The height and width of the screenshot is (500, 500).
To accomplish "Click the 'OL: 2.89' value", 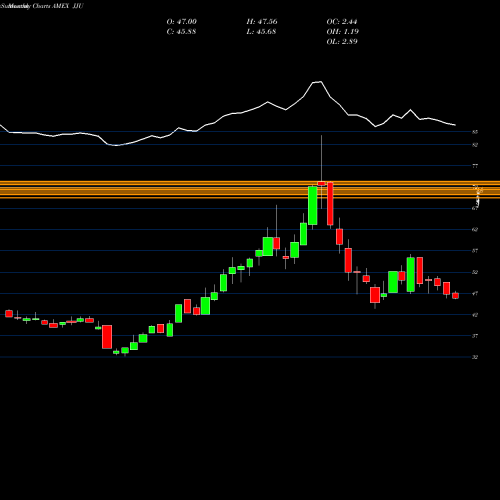I will point(342,42).
